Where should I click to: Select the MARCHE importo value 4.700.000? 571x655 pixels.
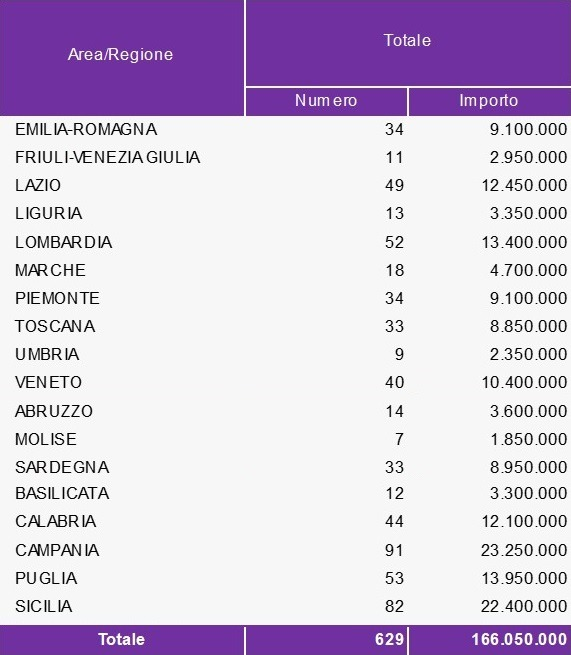tap(528, 270)
